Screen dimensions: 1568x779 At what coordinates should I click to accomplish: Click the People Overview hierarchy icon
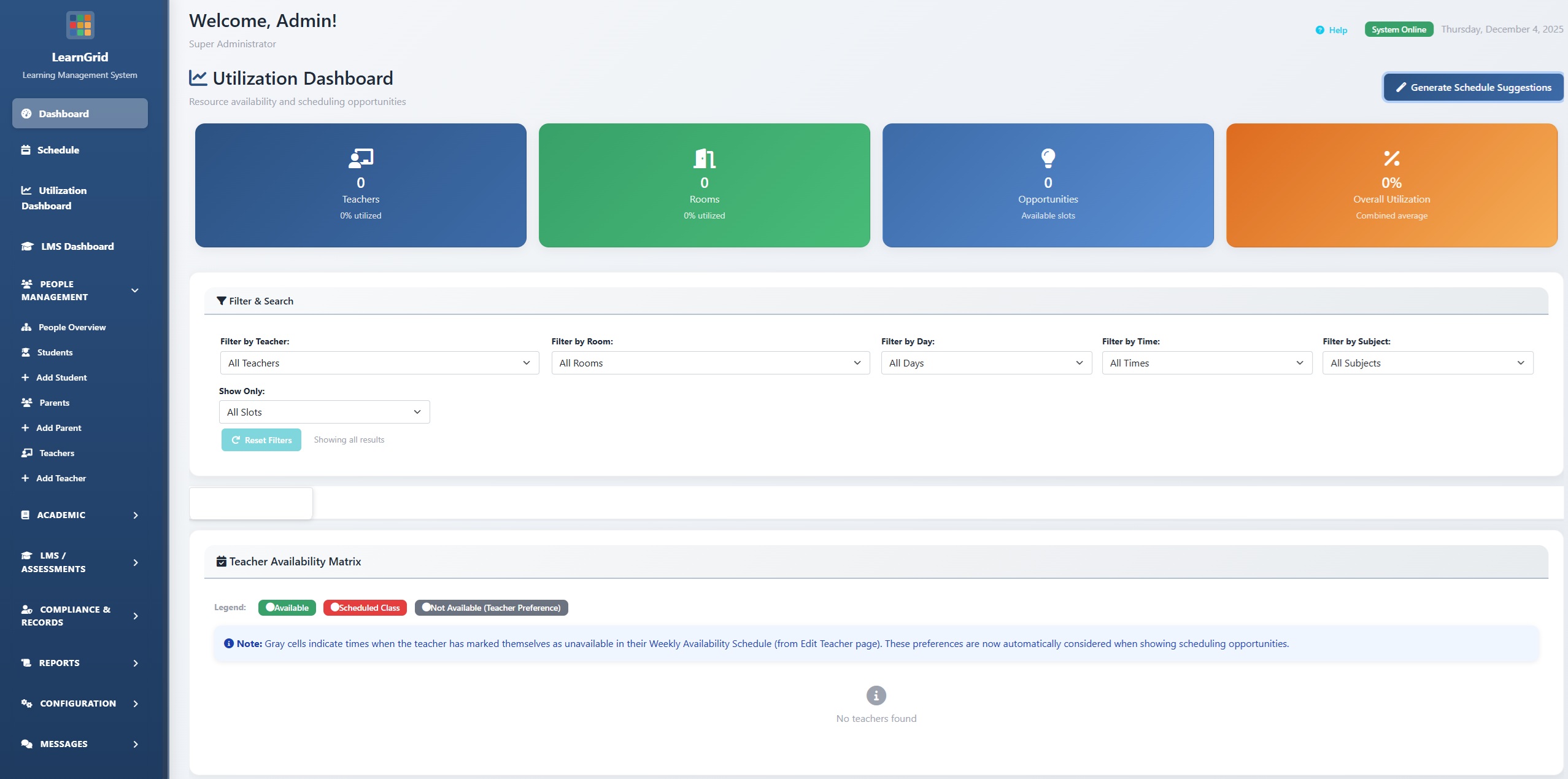[26, 327]
